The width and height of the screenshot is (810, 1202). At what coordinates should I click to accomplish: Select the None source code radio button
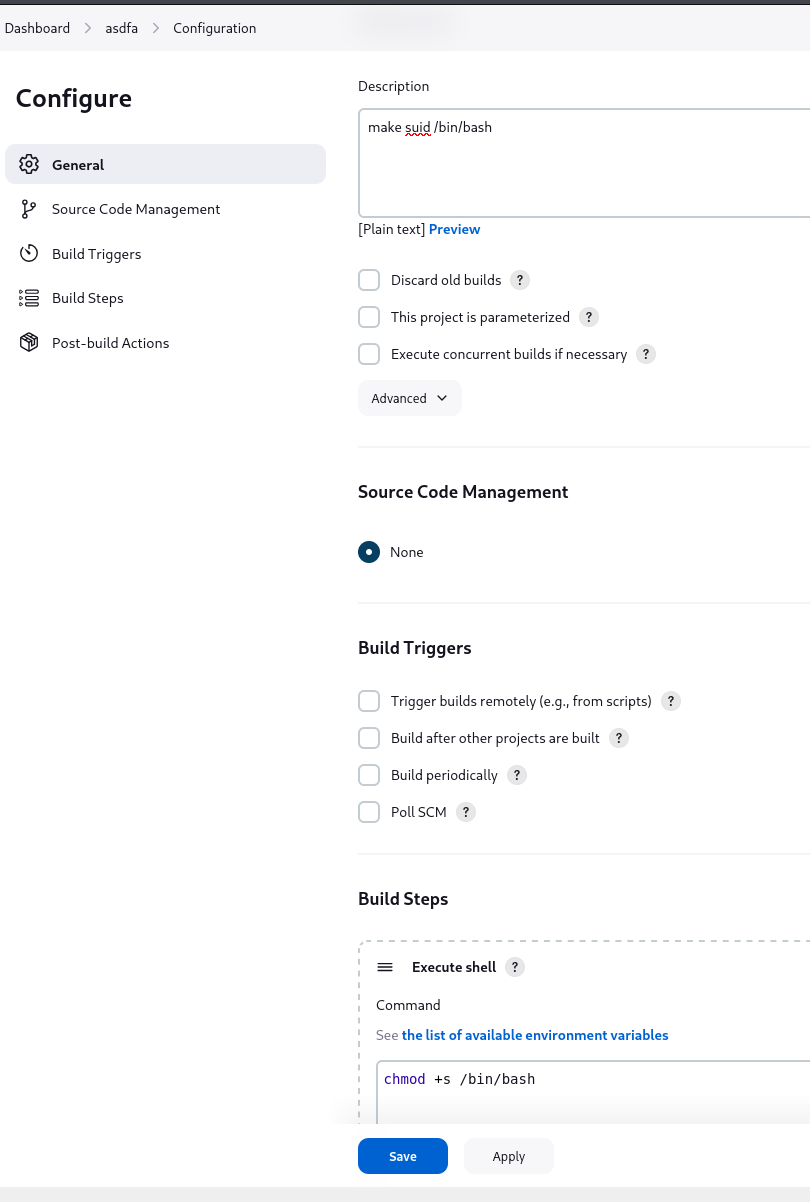[x=369, y=552]
